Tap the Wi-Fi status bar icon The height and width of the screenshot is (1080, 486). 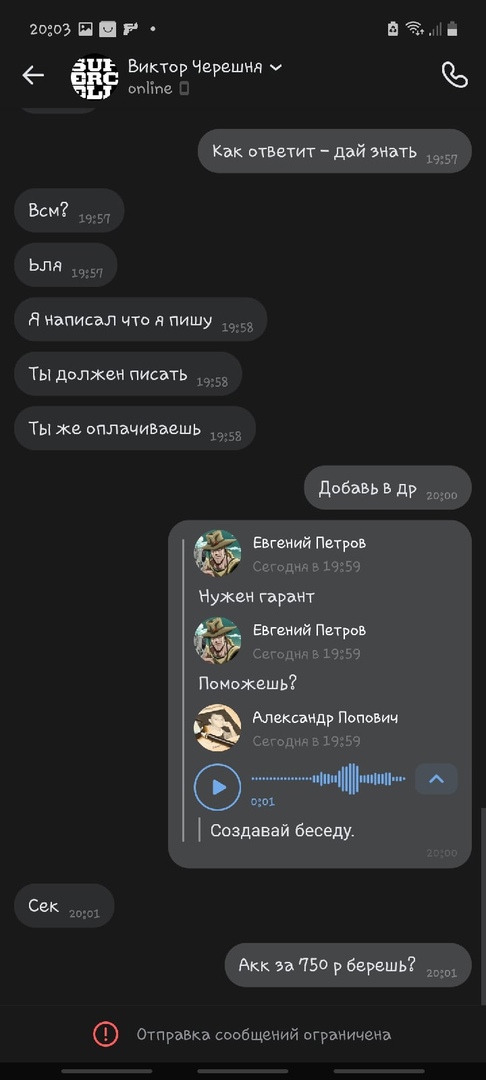[x=414, y=28]
